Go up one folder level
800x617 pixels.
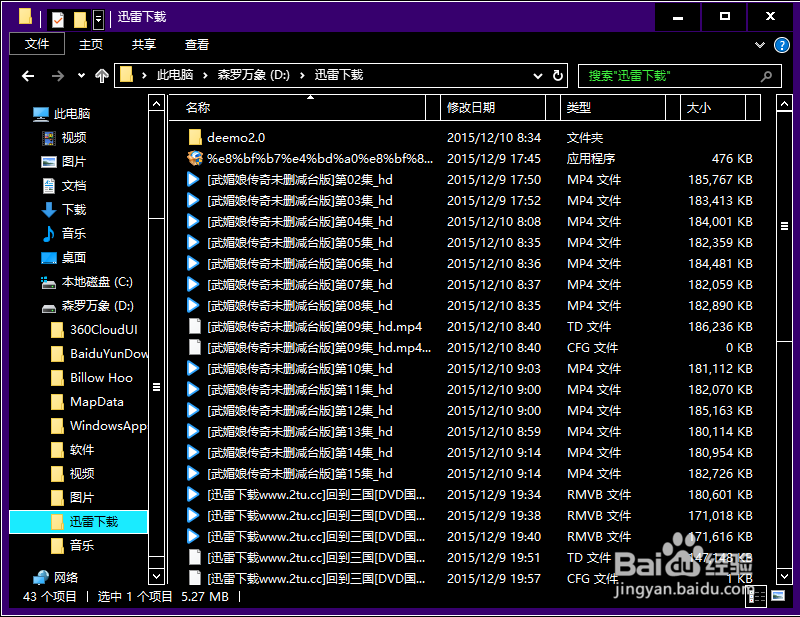[x=102, y=76]
